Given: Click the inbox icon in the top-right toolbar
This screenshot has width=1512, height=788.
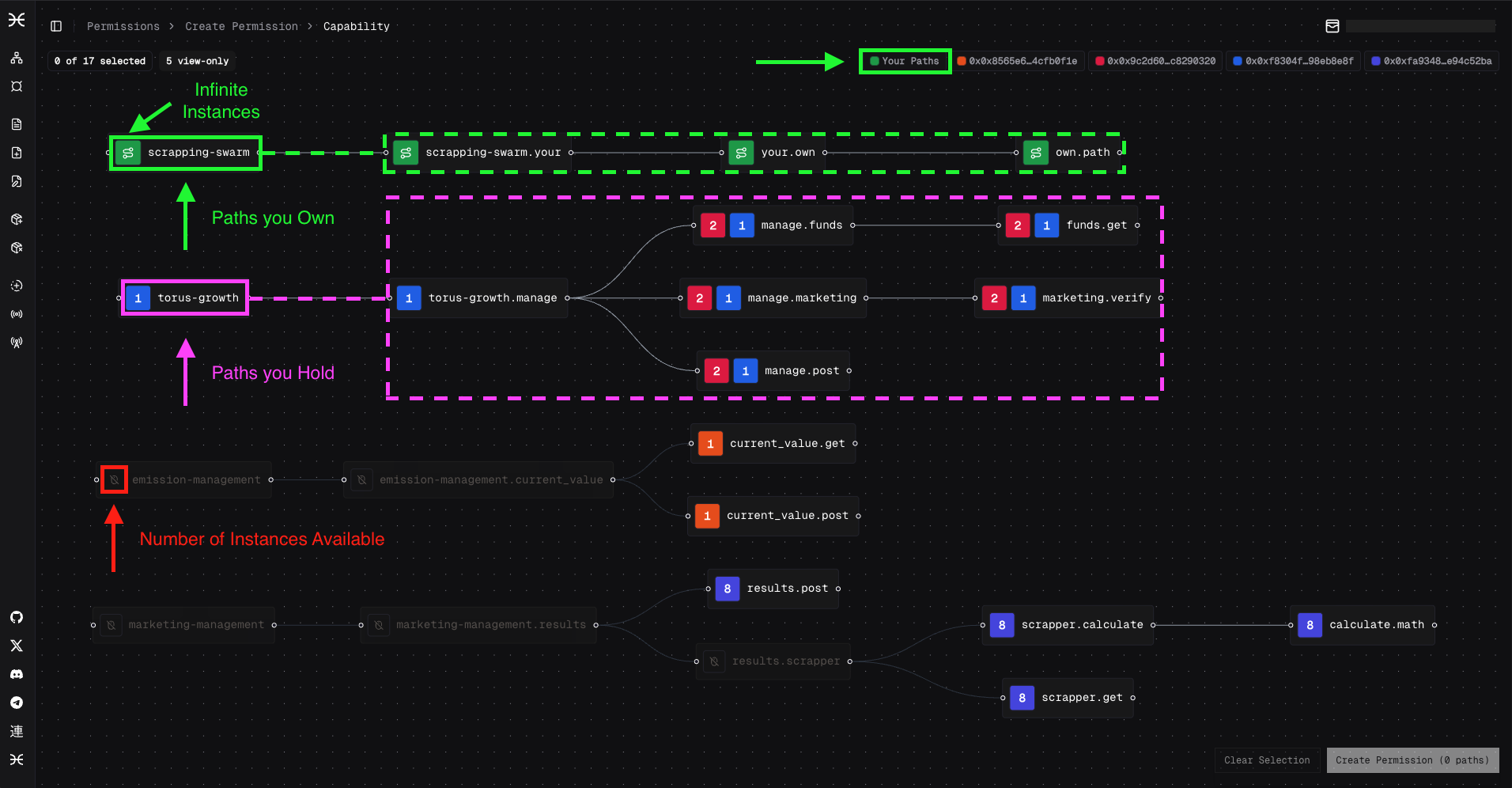Looking at the screenshot, I should point(1332,25).
